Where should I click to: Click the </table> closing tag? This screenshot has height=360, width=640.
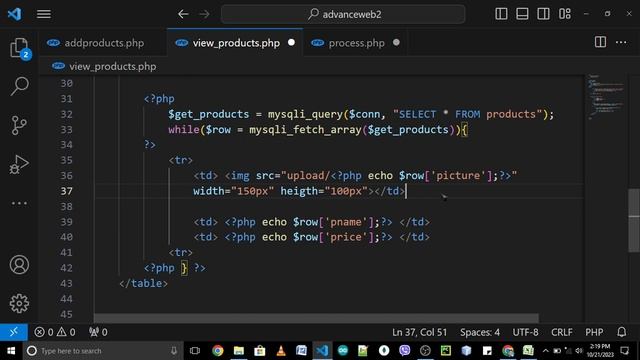(143, 283)
